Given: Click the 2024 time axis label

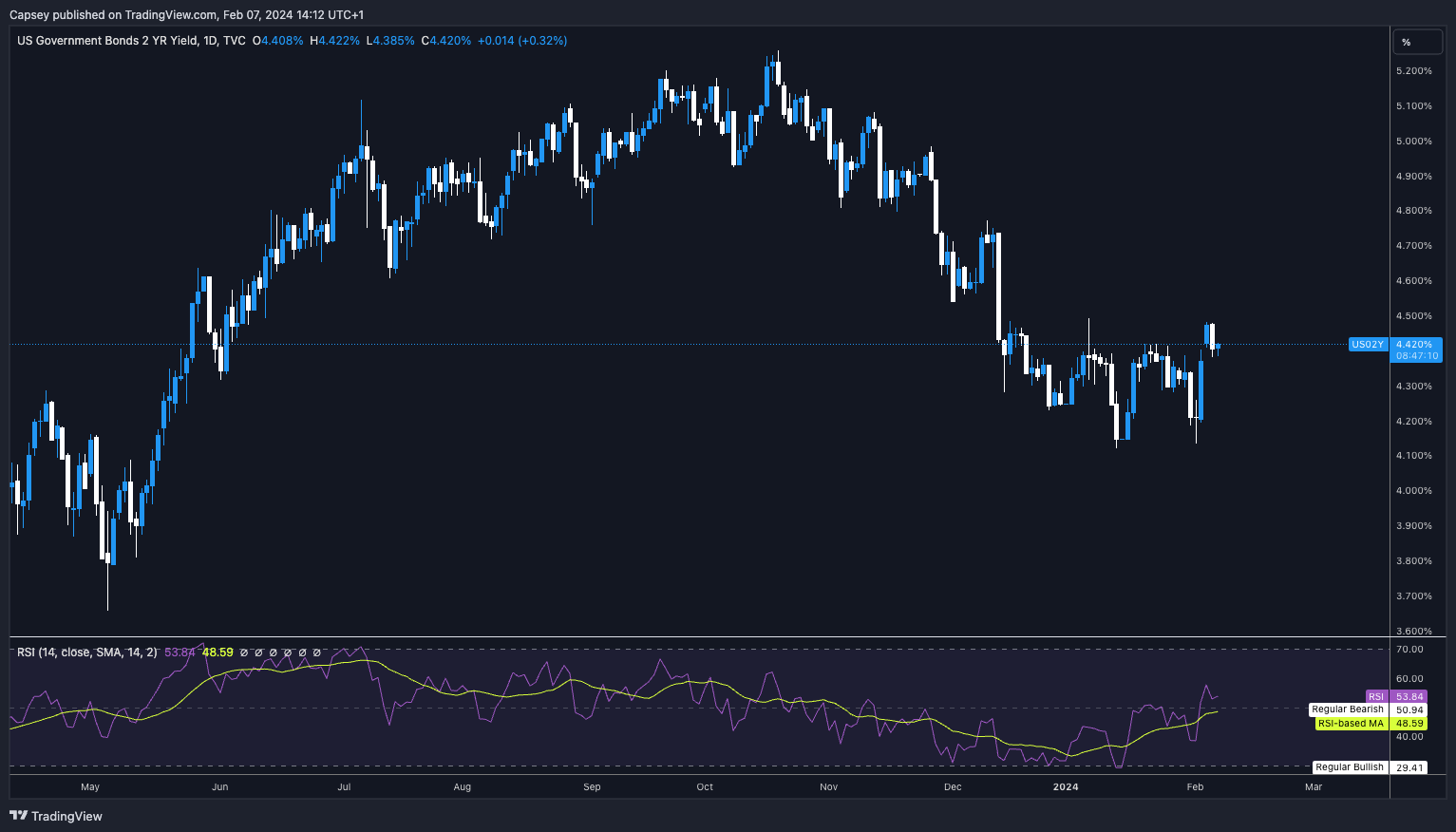Looking at the screenshot, I should pos(1066,786).
